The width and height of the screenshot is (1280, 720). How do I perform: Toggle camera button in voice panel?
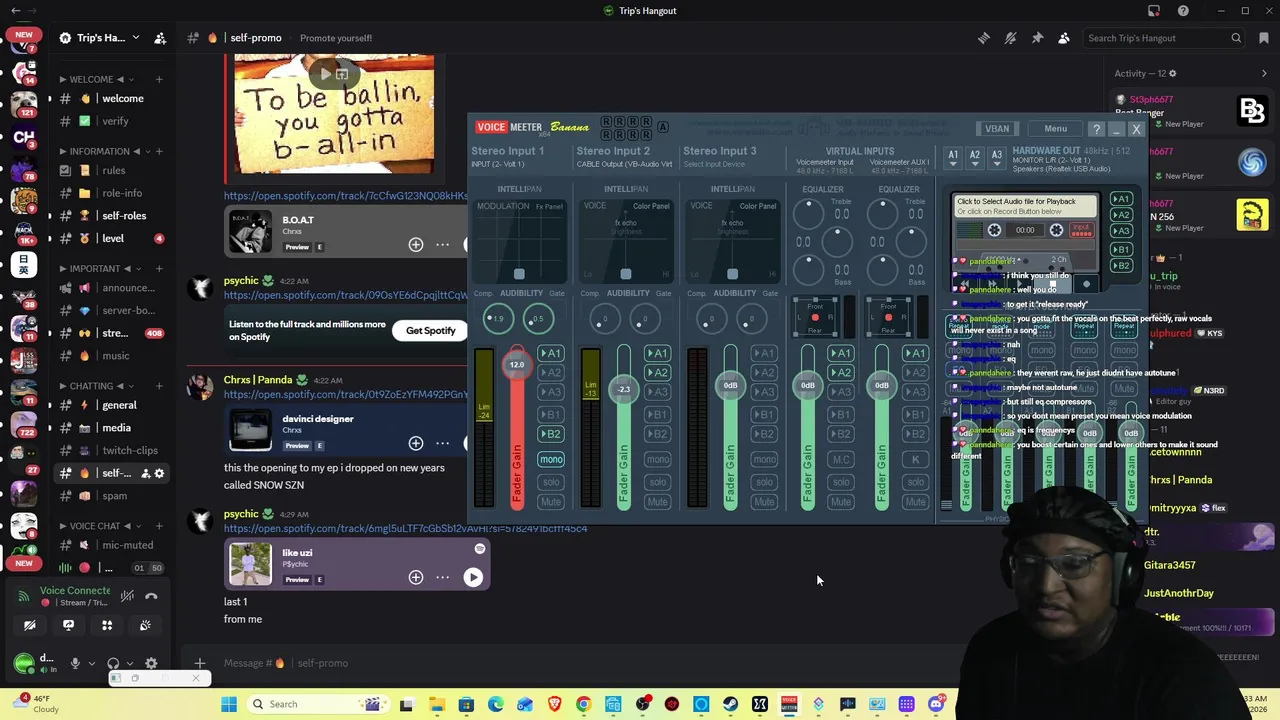30,625
